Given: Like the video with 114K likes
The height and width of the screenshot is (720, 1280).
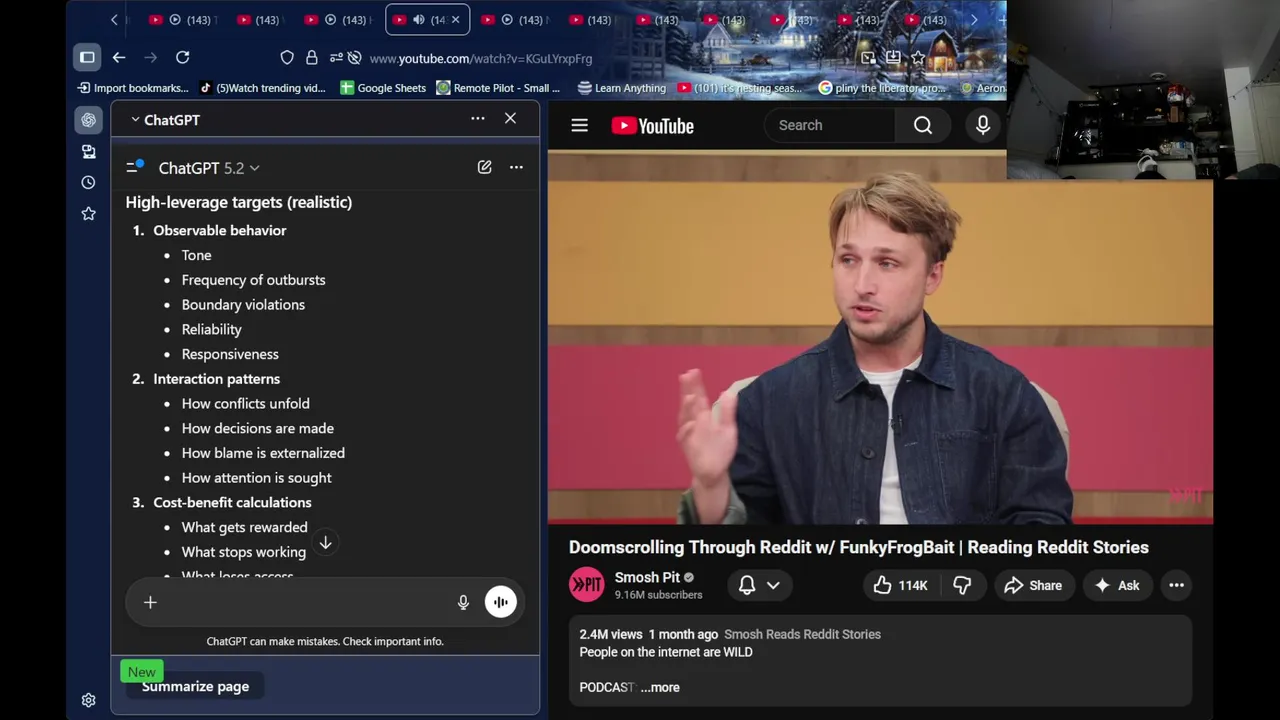Looking at the screenshot, I should coord(900,585).
